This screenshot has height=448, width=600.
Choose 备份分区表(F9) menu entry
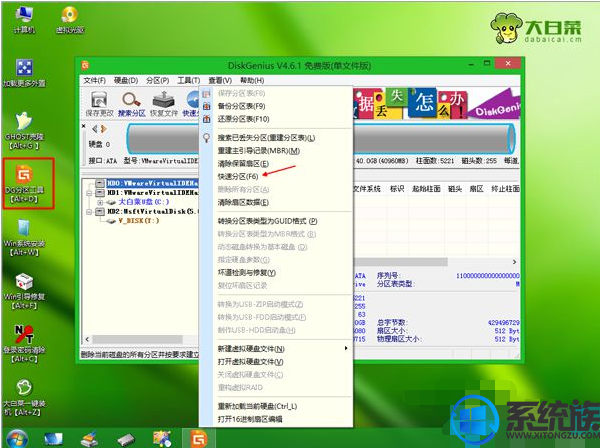[241, 106]
